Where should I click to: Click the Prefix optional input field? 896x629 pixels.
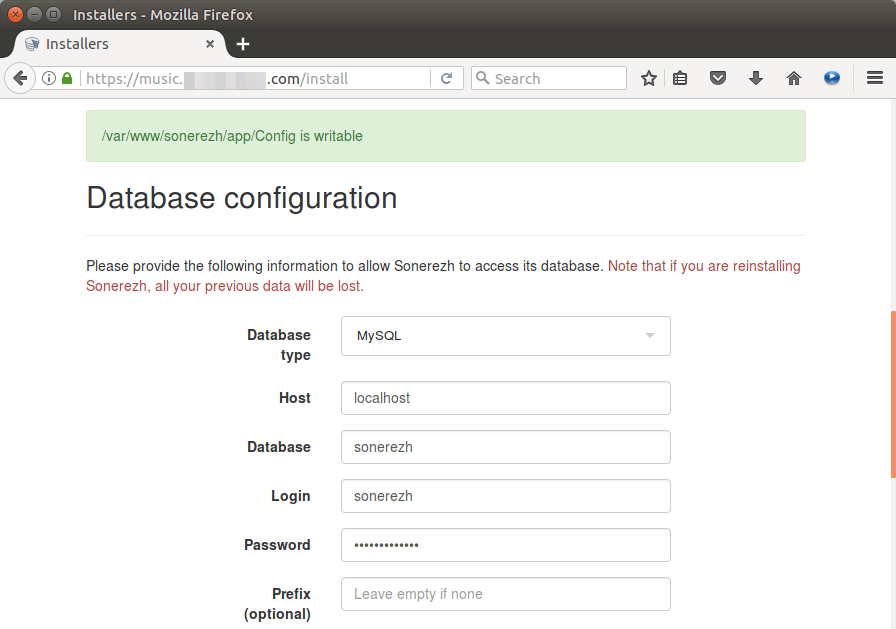[505, 594]
